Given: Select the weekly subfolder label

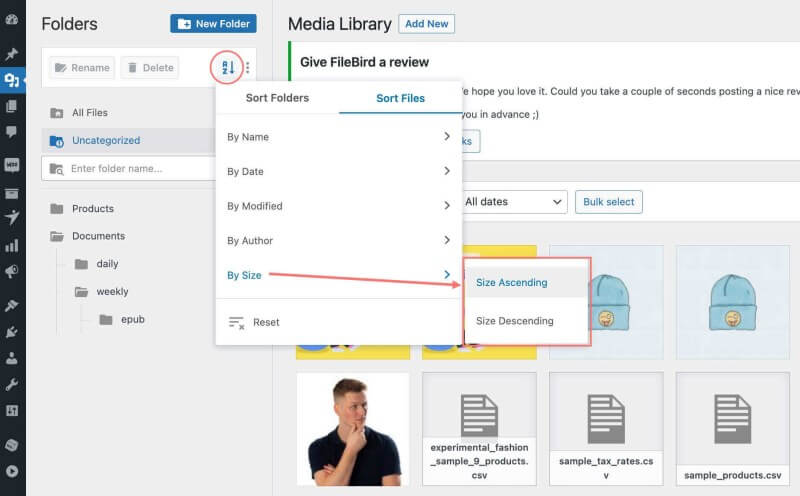Looking at the screenshot, I should (112, 292).
